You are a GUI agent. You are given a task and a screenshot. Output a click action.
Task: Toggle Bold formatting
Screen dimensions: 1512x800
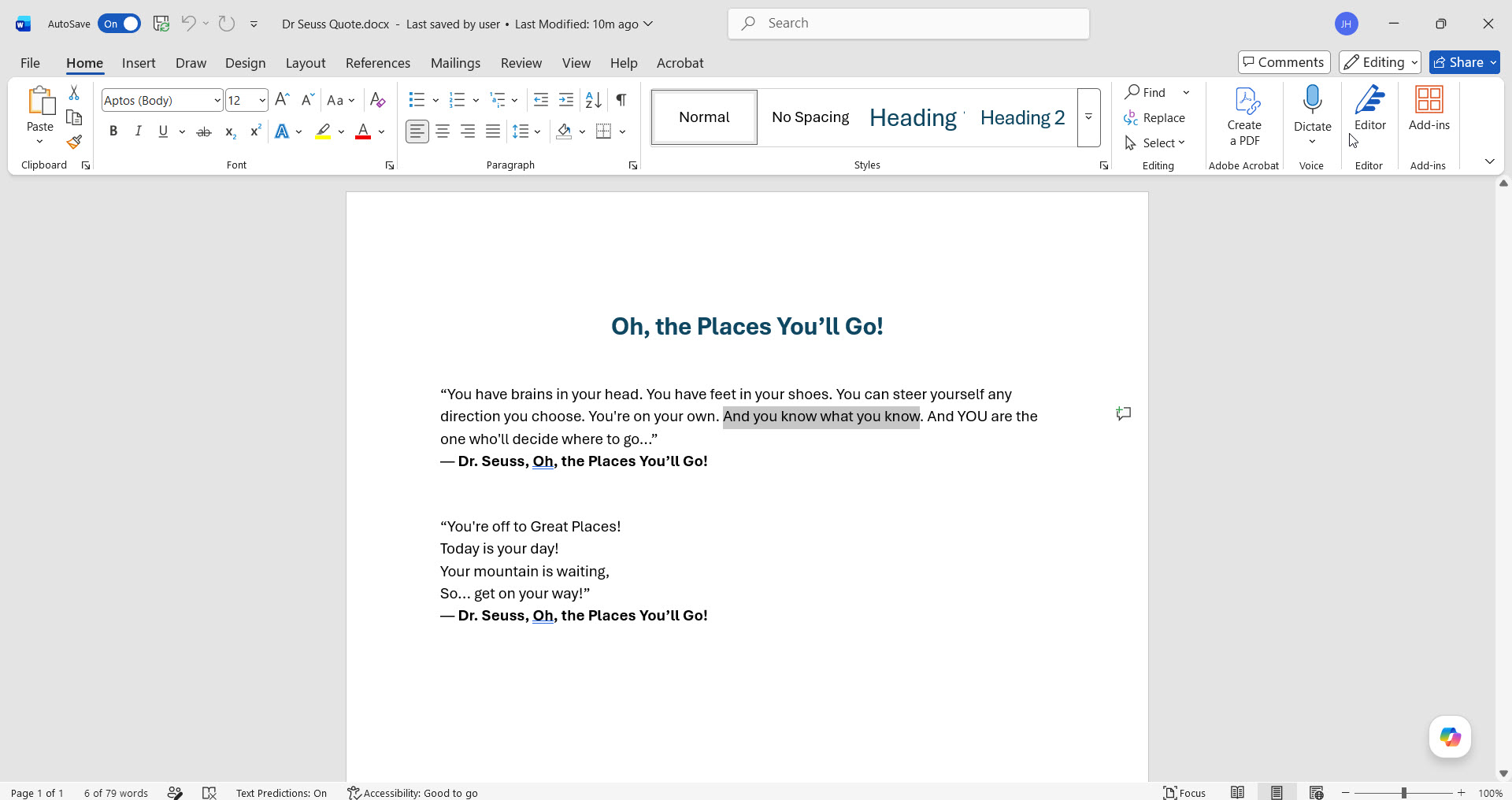113,131
